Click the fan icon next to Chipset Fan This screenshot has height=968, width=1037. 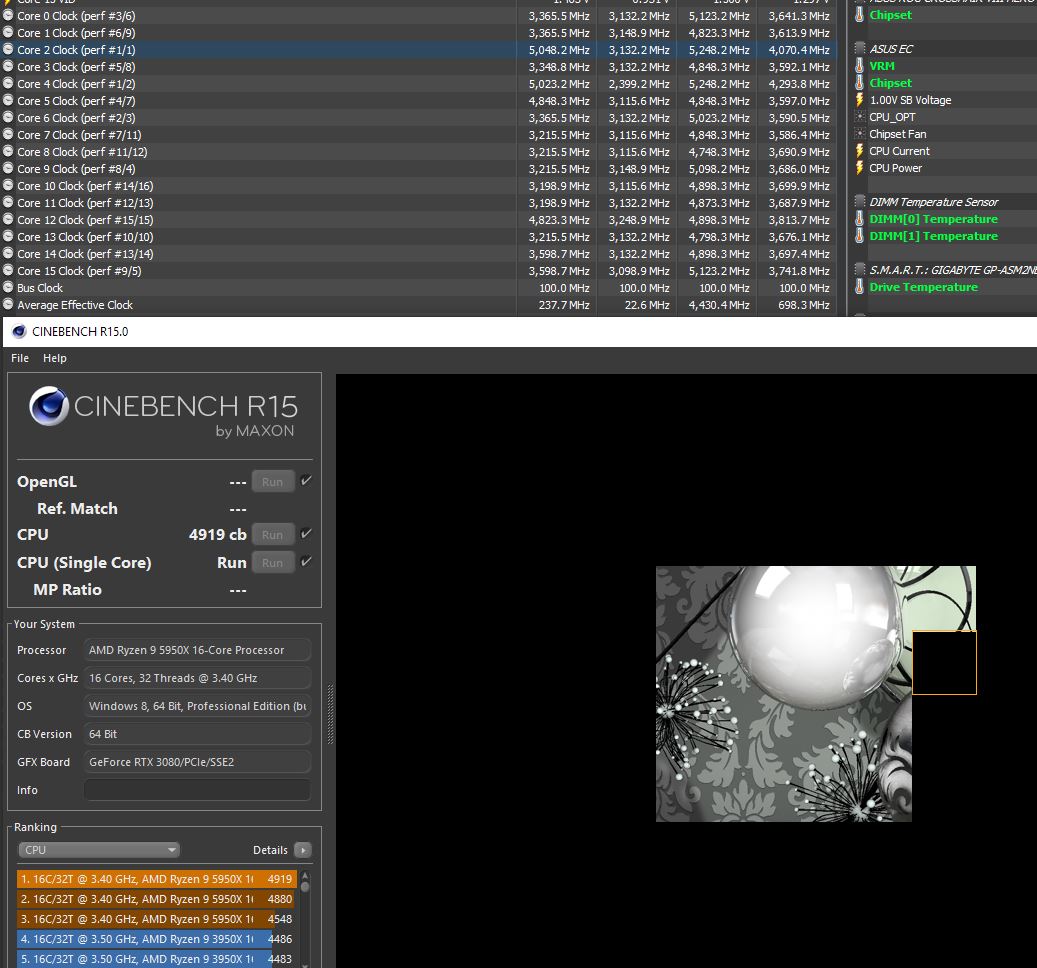(x=859, y=134)
